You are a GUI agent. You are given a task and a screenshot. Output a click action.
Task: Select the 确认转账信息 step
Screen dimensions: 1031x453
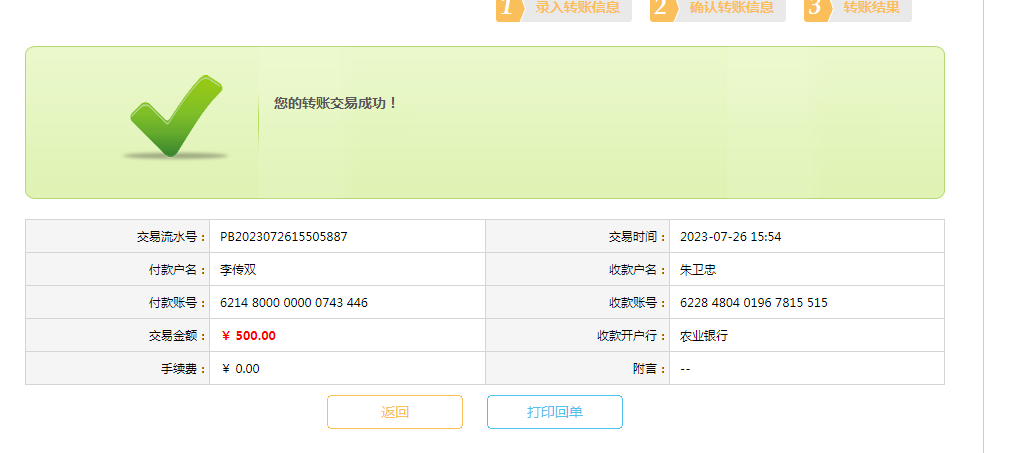coord(731,8)
